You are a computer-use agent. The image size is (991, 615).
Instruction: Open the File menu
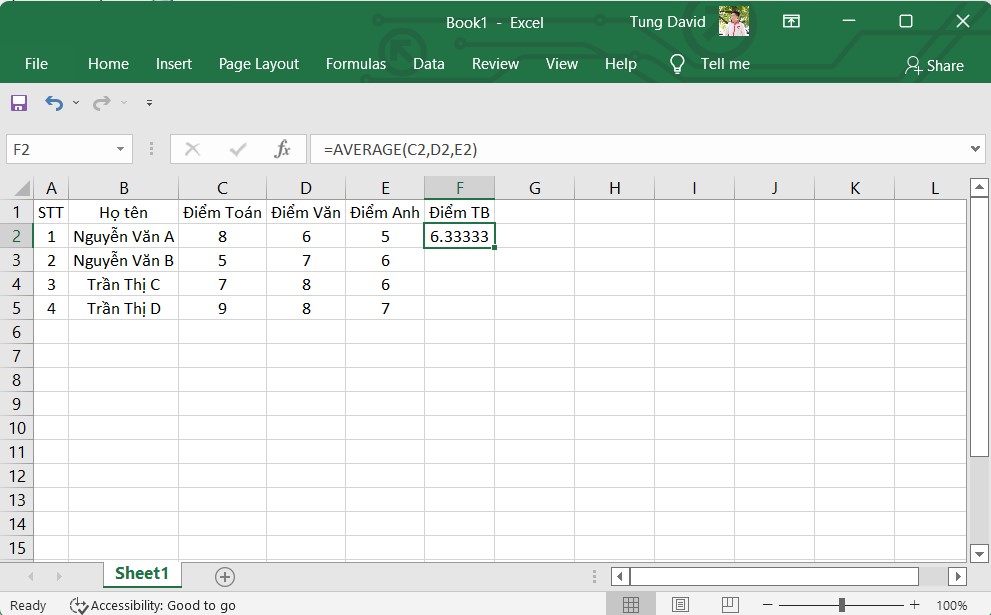pyautogui.click(x=36, y=64)
